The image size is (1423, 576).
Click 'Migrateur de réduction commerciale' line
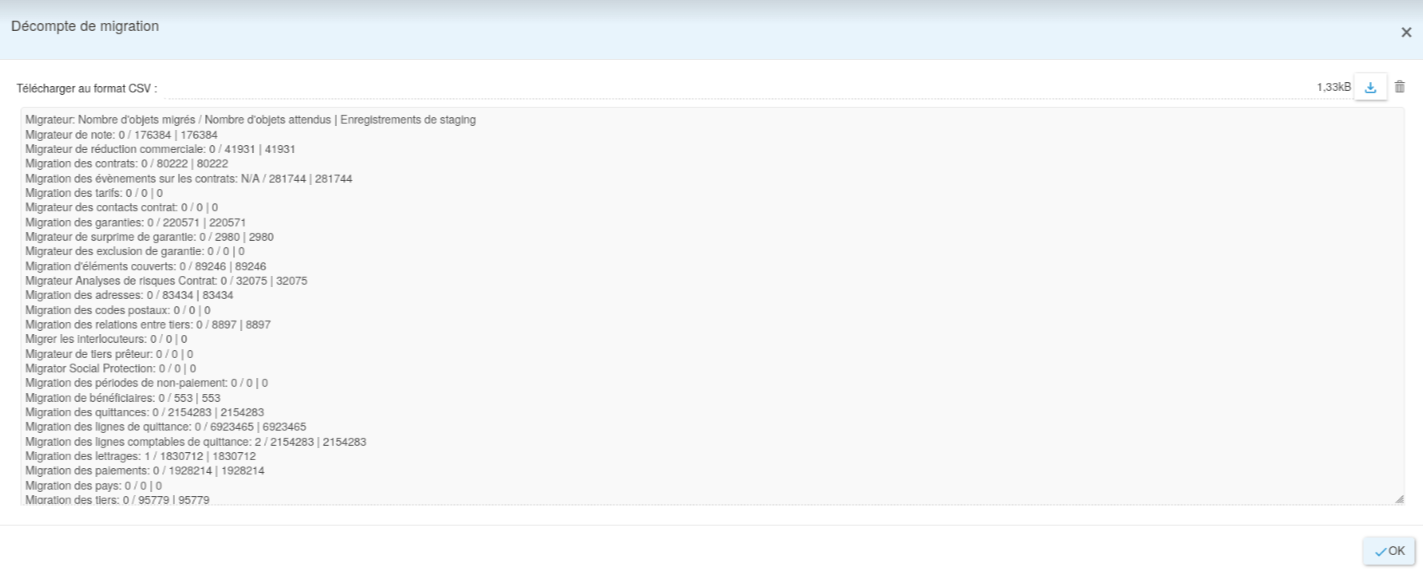tap(159, 149)
